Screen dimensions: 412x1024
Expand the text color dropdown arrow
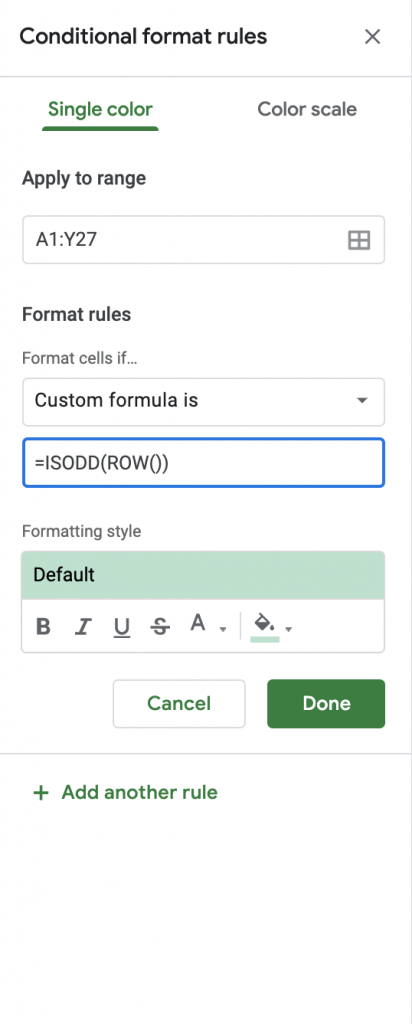[x=223, y=630]
